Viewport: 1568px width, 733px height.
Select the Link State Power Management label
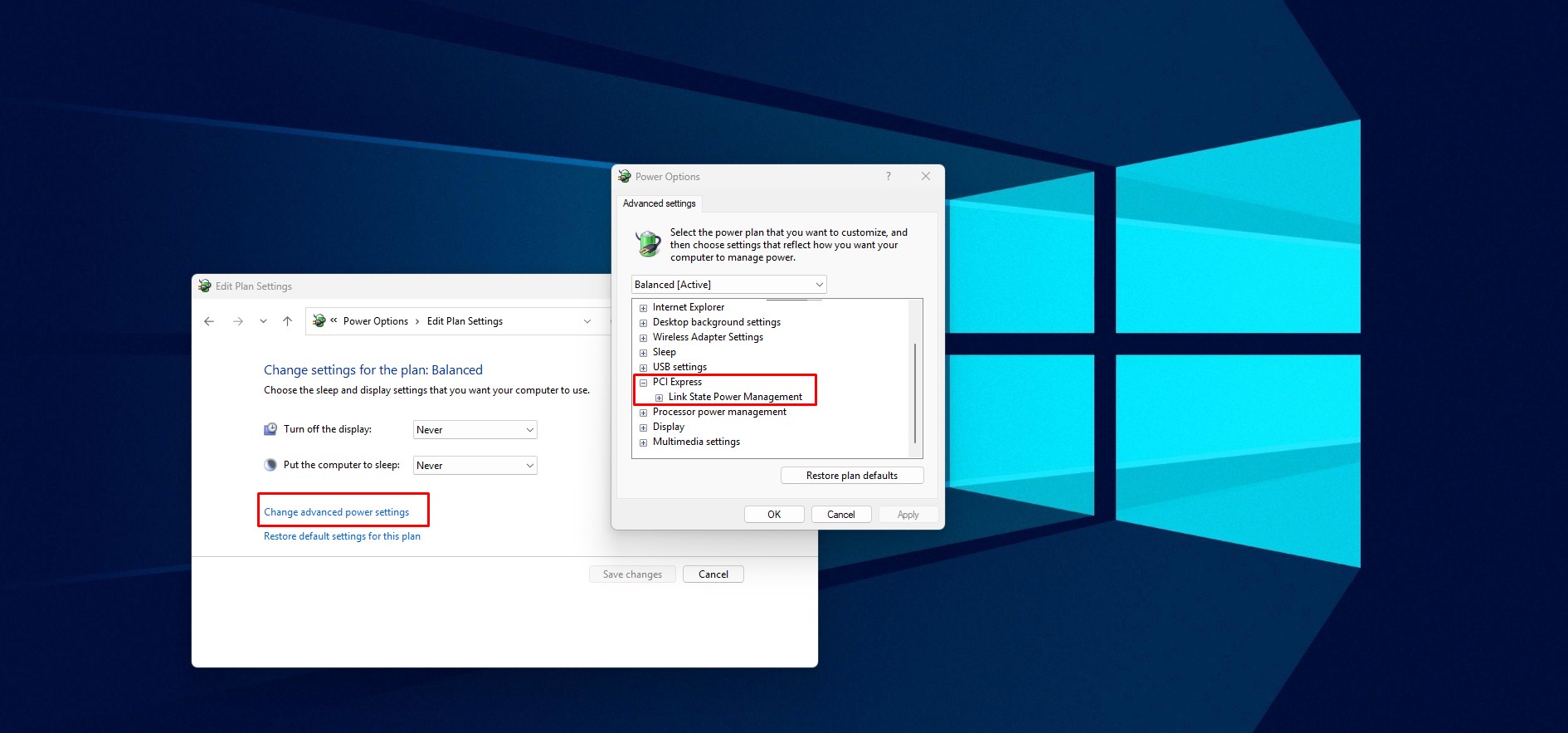(x=735, y=397)
